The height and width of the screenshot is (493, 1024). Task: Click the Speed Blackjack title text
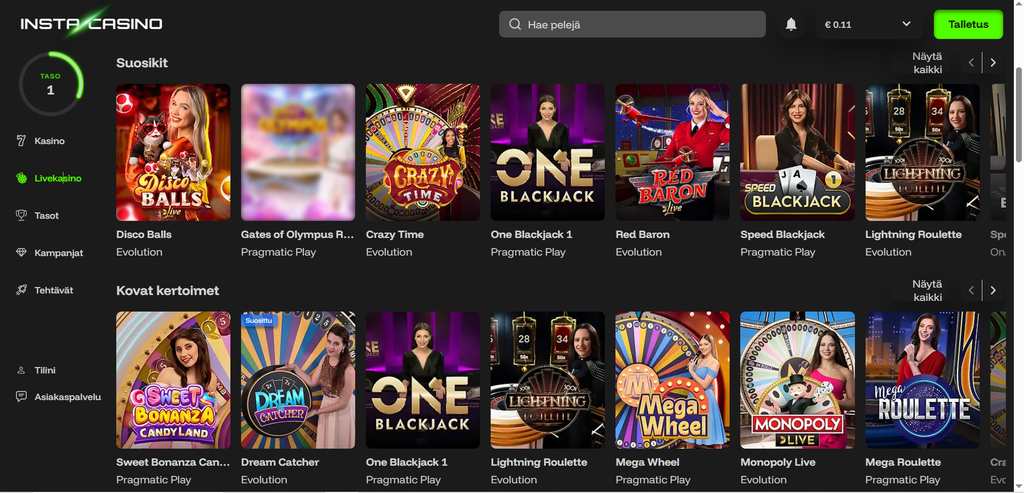782,234
